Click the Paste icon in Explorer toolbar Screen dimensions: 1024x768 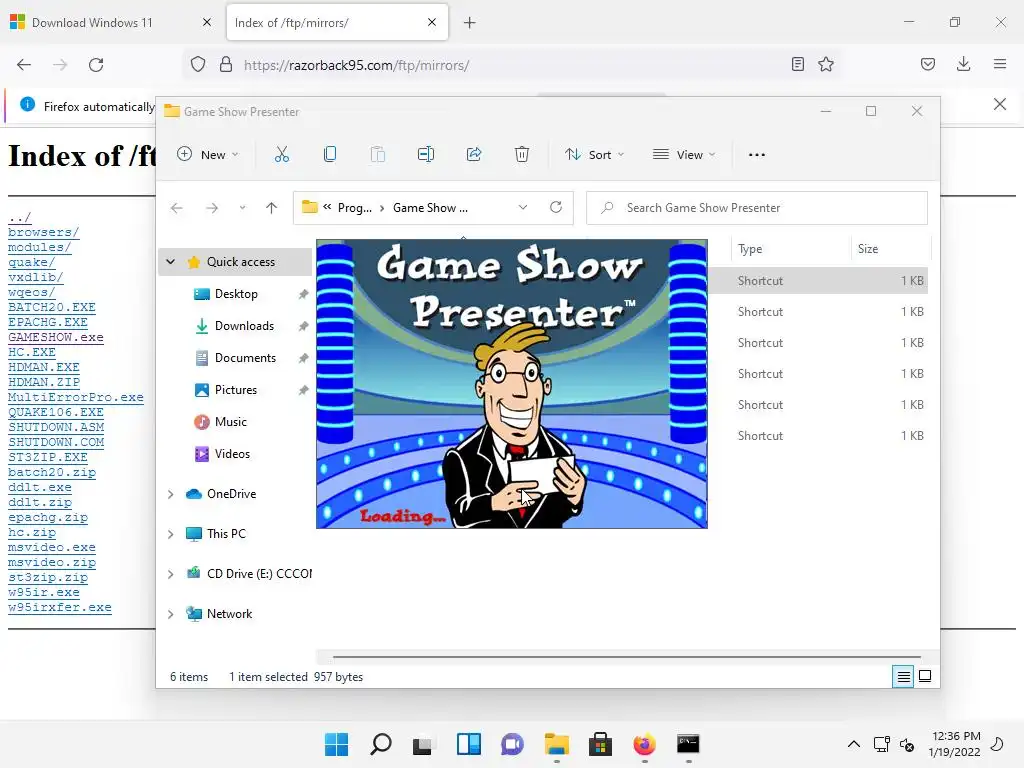[377, 155]
